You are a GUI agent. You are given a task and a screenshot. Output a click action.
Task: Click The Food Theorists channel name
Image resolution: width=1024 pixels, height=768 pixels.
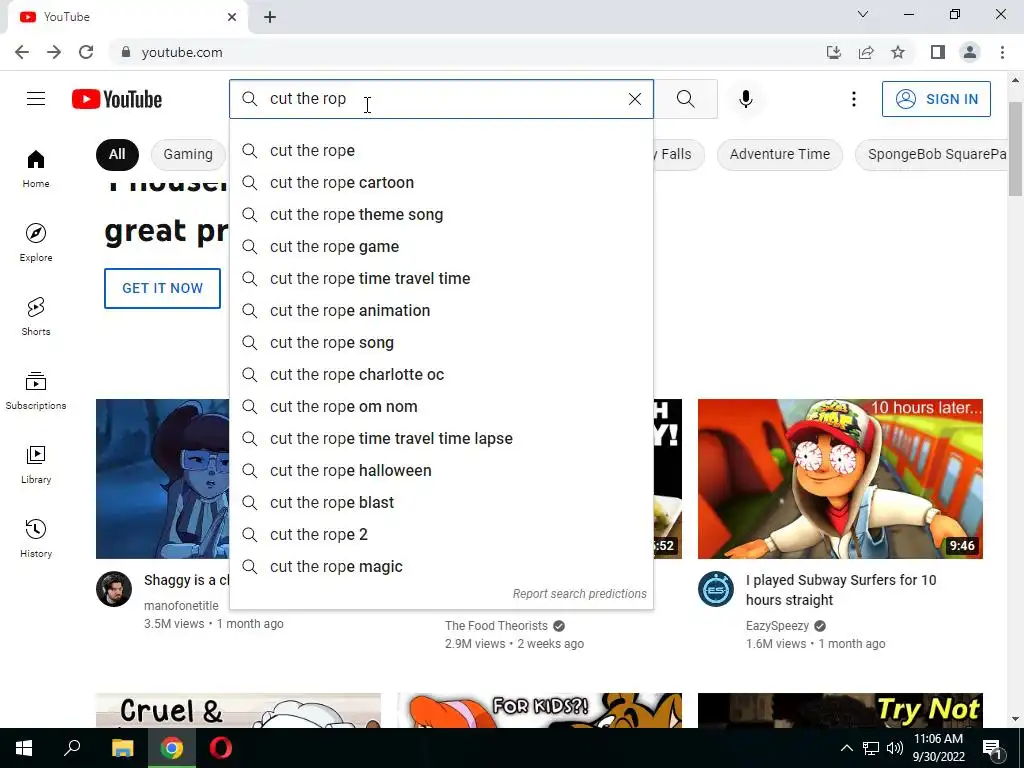pyautogui.click(x=496, y=626)
